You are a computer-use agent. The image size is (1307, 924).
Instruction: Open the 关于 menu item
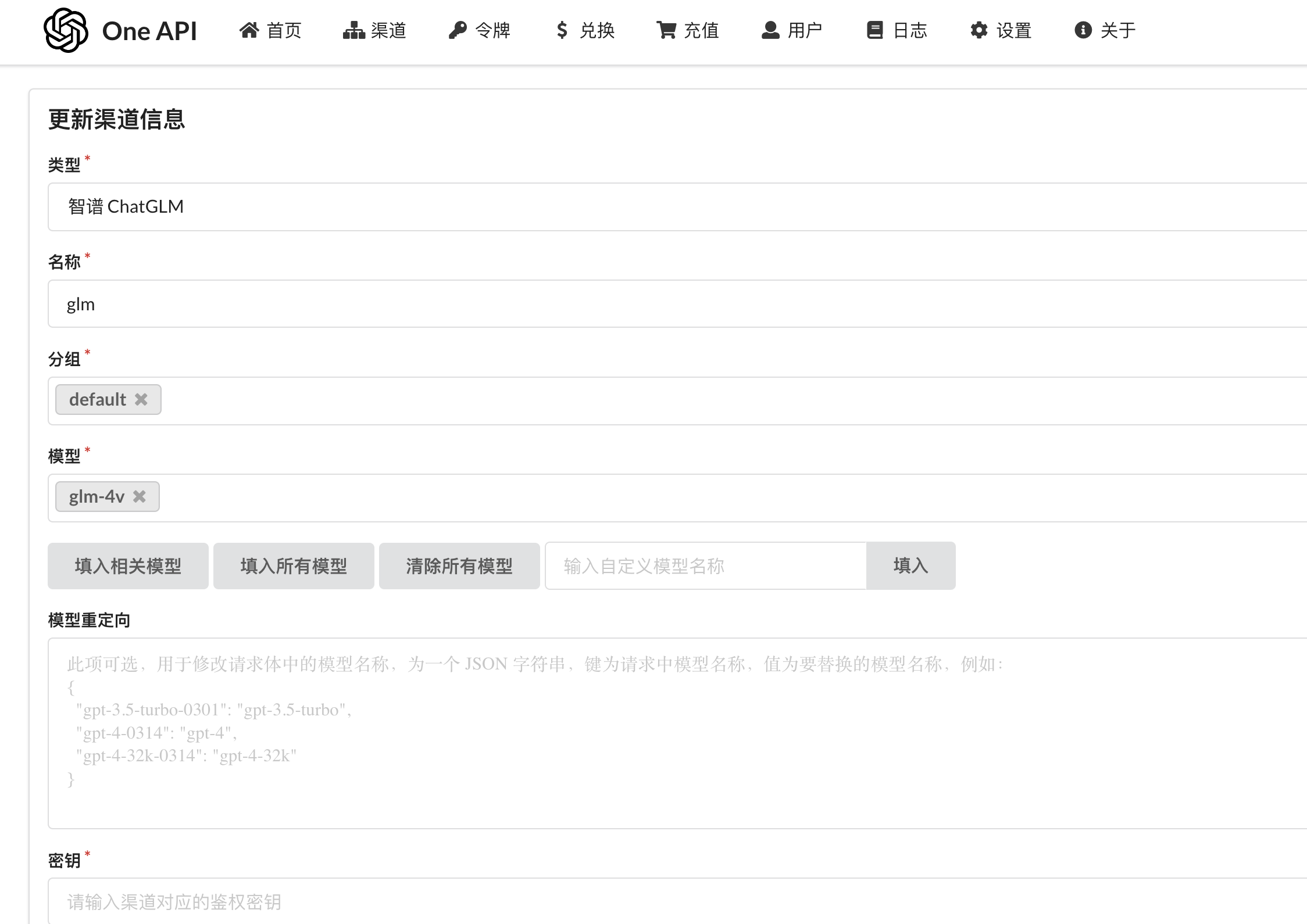click(1105, 30)
